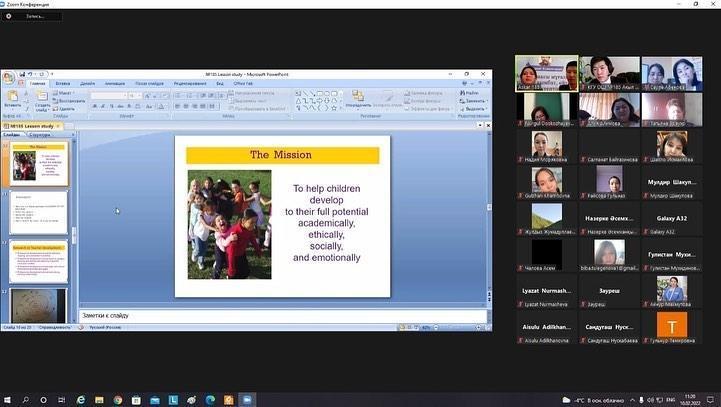Switch to the Дизайн ribbon tab
This screenshot has height=407, width=721.
click(88, 83)
